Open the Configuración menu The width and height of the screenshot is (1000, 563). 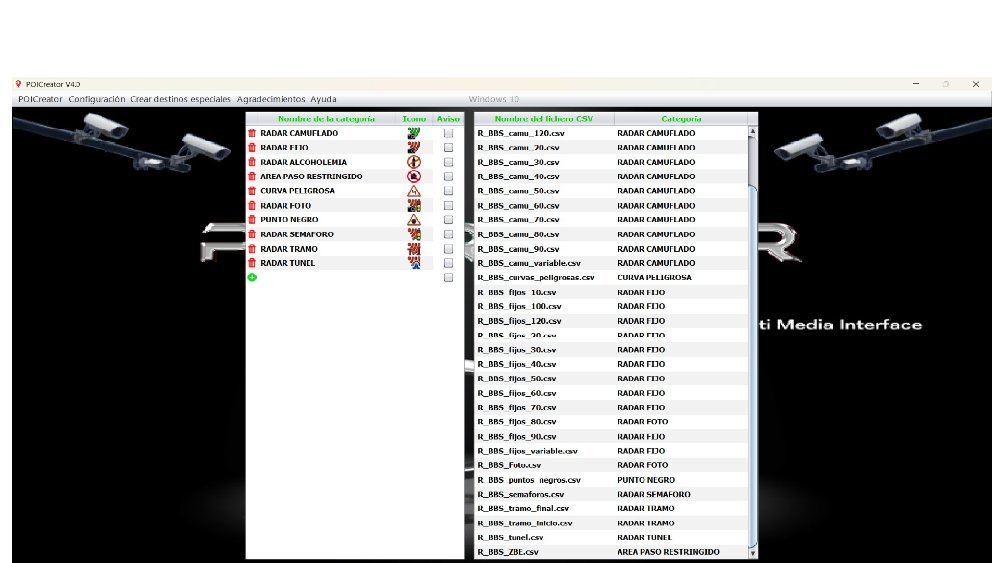pyautogui.click(x=97, y=99)
